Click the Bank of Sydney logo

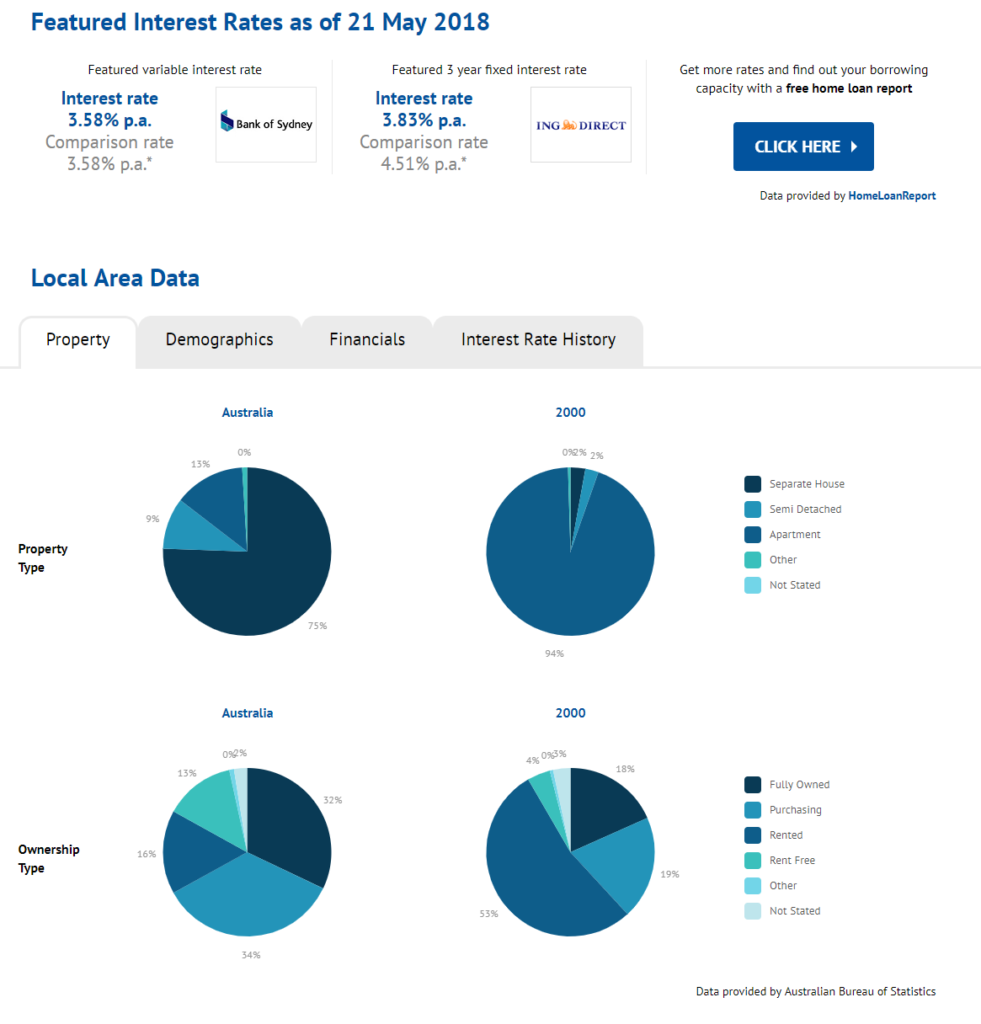tap(266, 124)
